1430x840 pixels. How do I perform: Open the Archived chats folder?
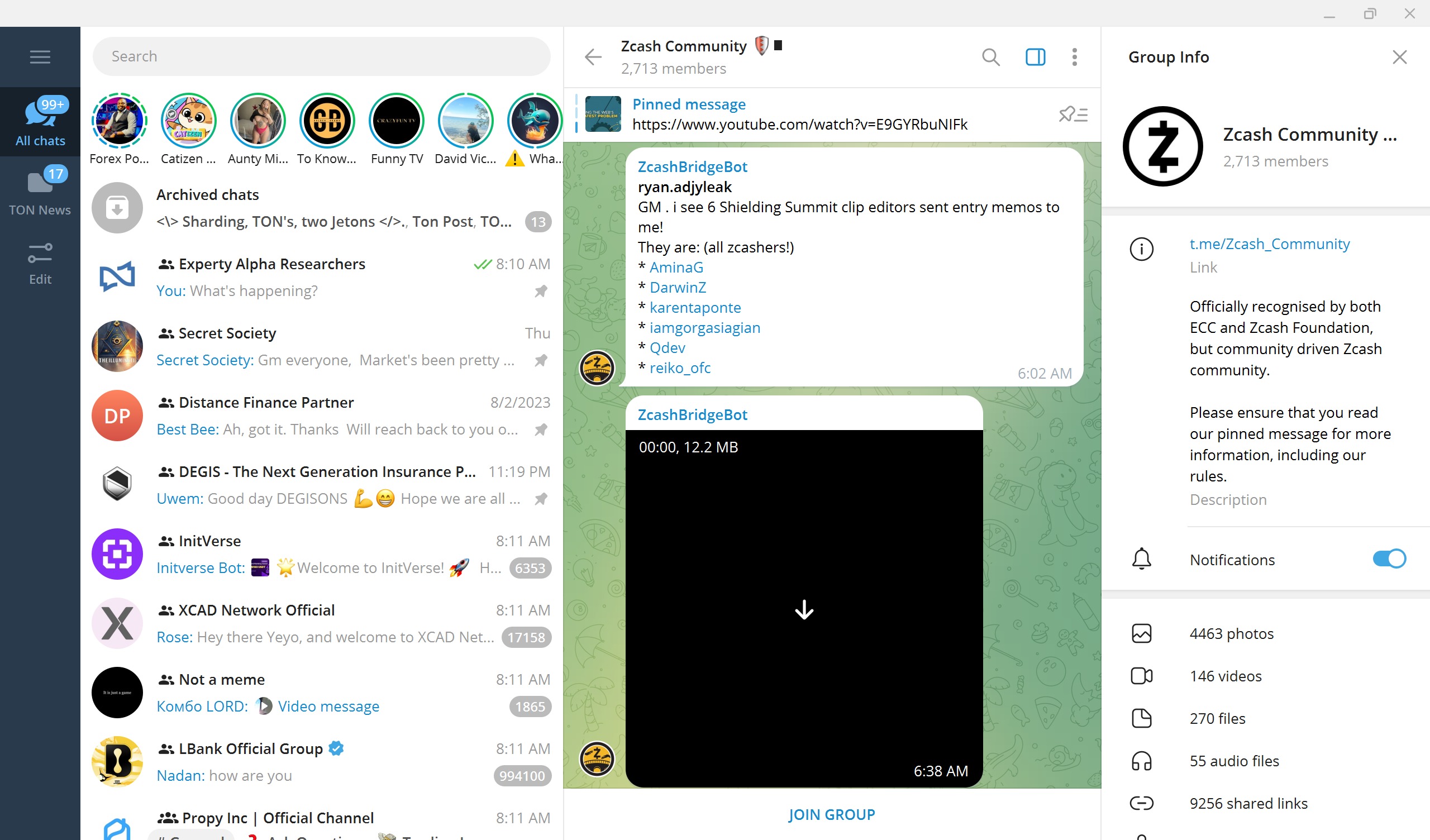pos(321,208)
